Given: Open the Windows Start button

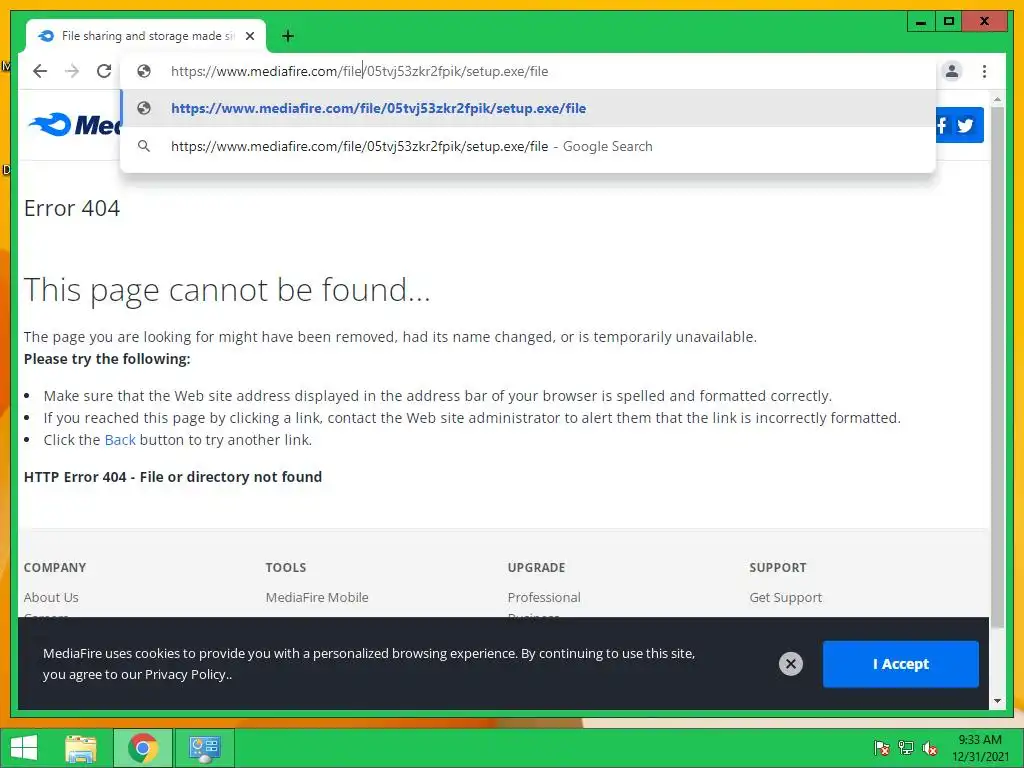Looking at the screenshot, I should [x=24, y=748].
